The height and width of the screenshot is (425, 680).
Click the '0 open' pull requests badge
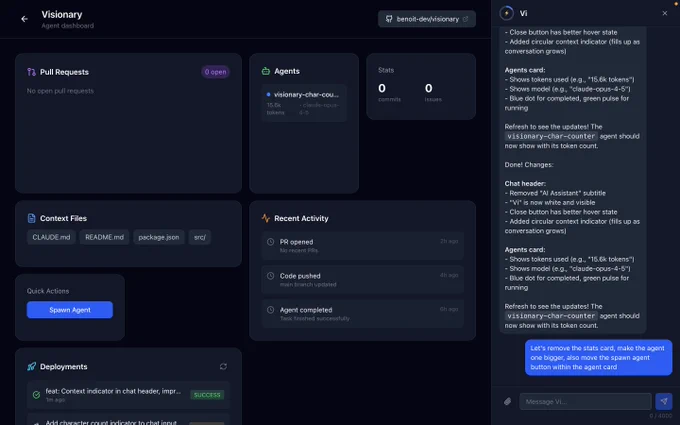coord(215,72)
